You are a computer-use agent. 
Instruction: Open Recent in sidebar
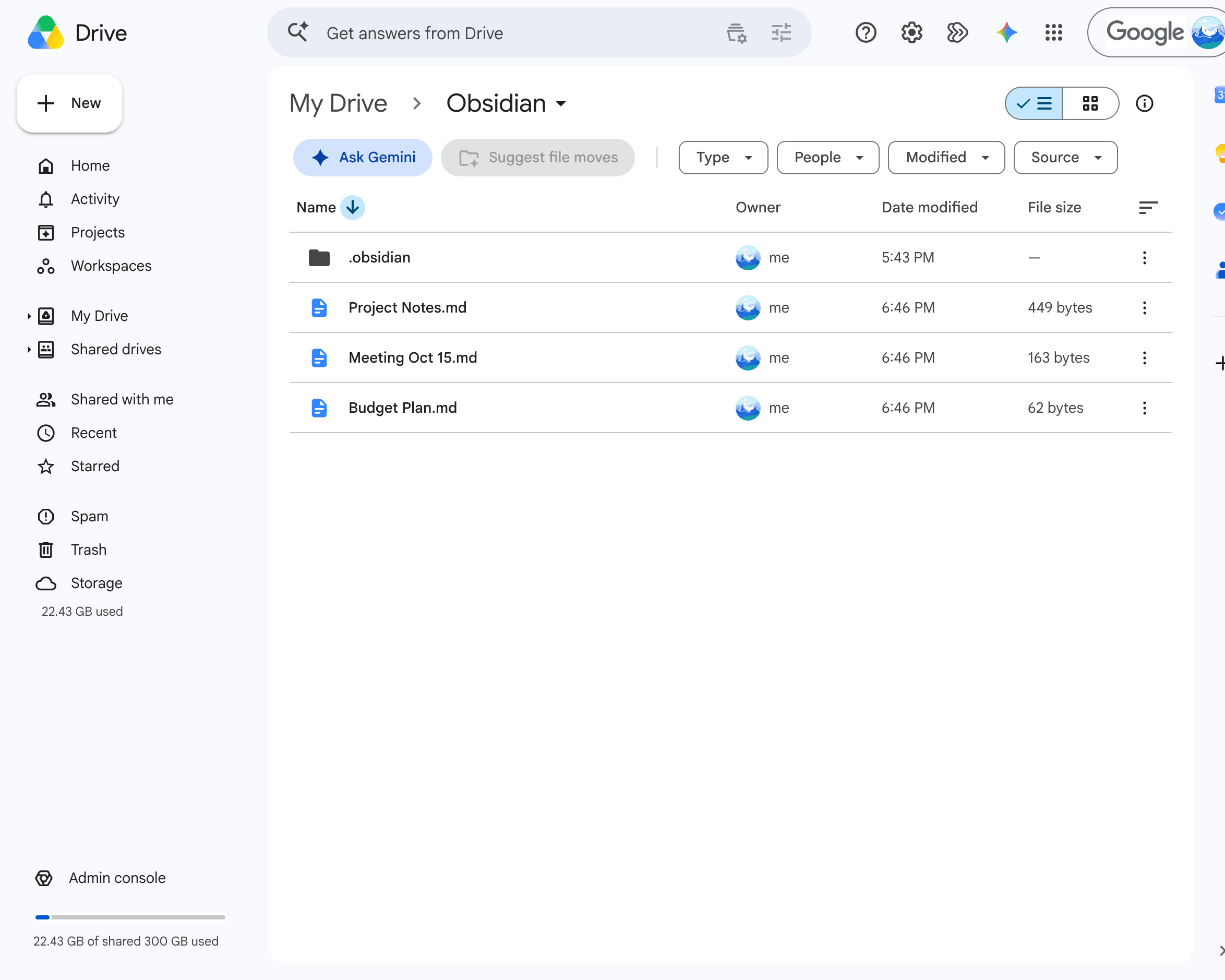[94, 433]
